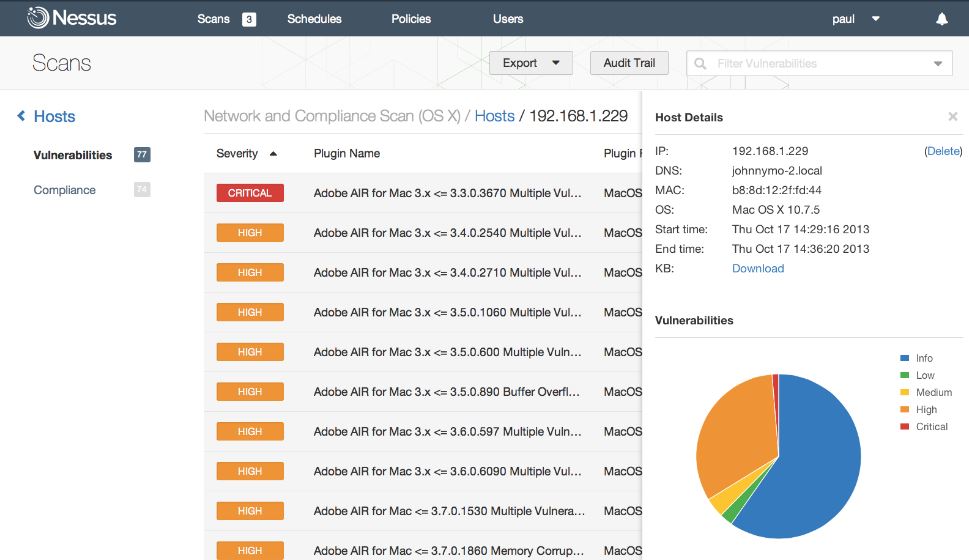The image size is (969, 560).
Task: Go to the Policies menu
Action: click(411, 19)
